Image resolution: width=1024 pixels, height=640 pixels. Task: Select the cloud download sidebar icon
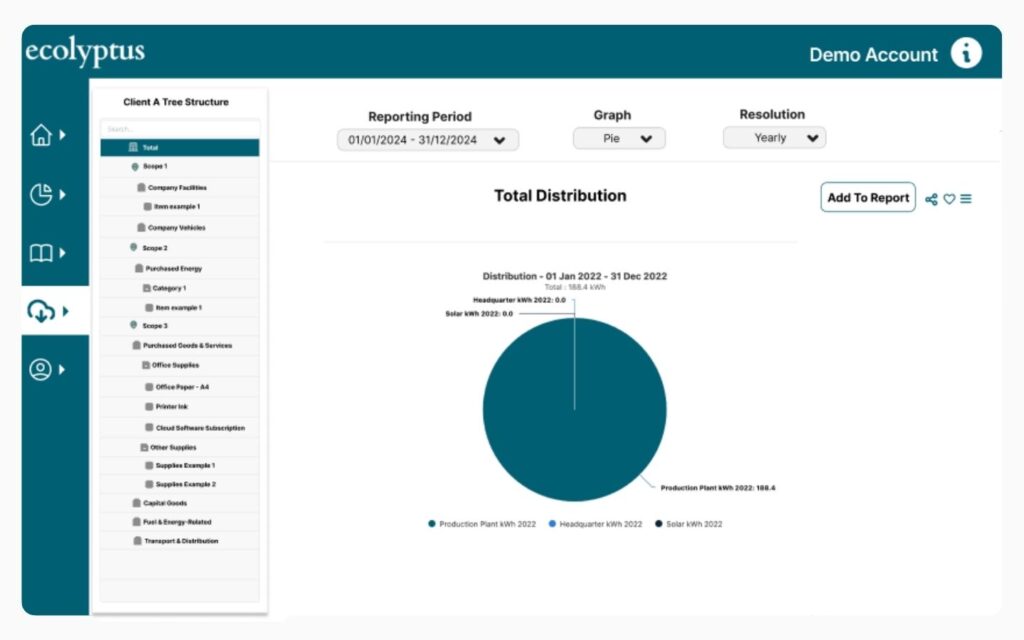tap(41, 311)
